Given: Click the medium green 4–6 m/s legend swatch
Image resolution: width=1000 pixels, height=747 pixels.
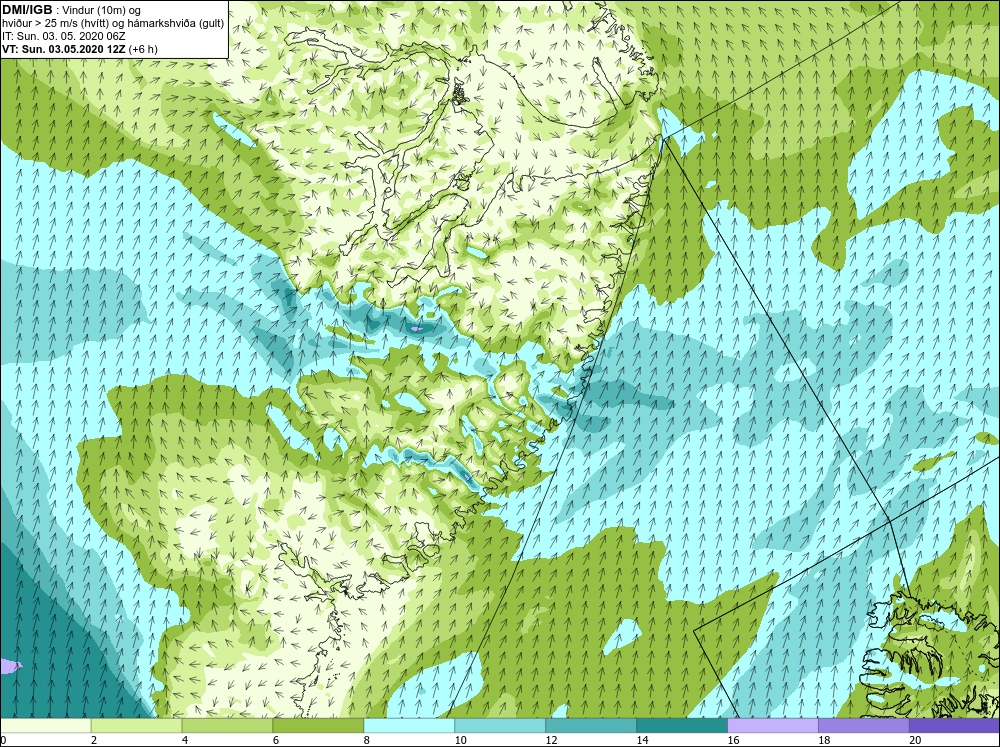Looking at the screenshot, I should tap(227, 725).
